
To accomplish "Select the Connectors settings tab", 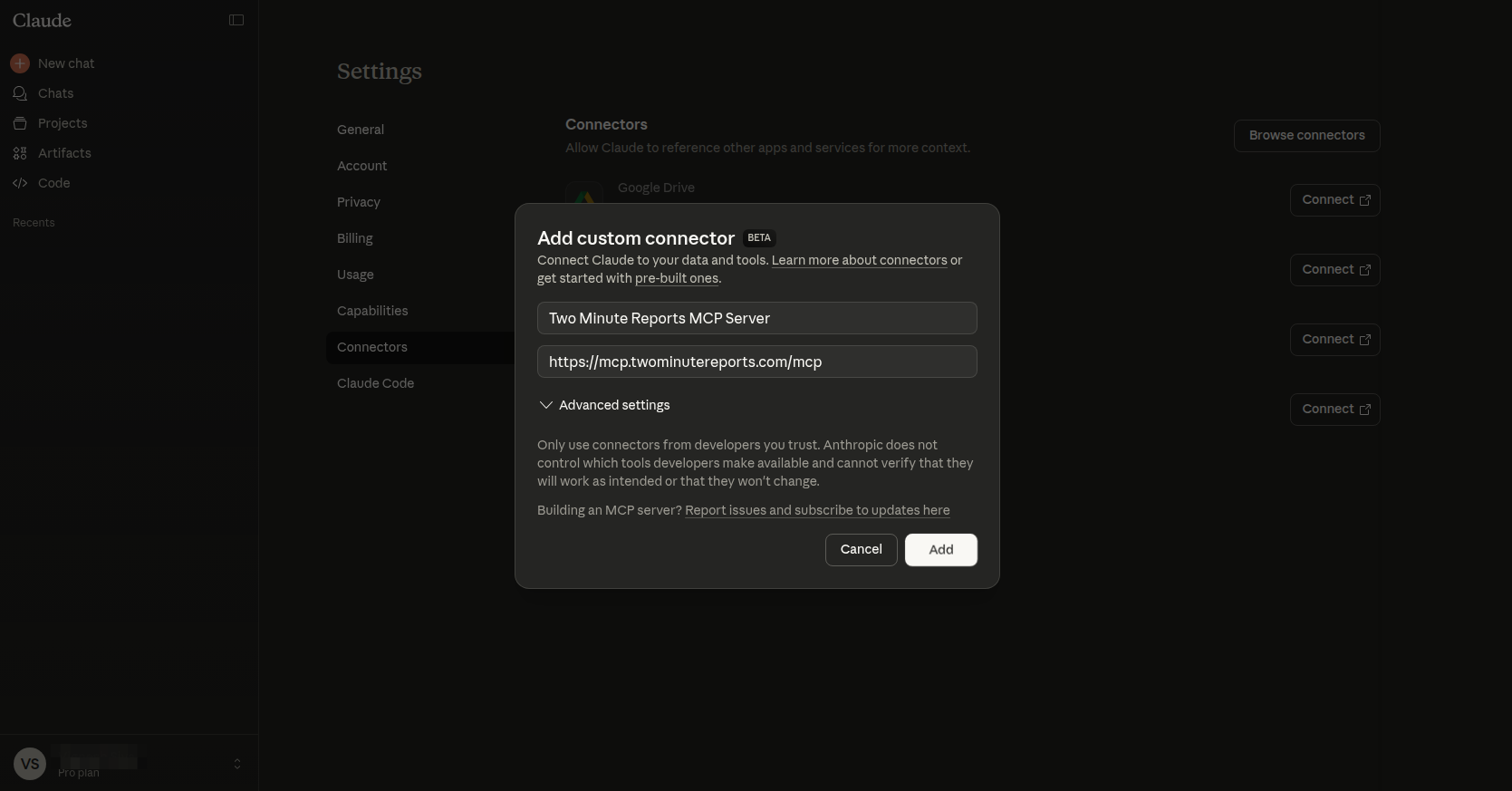I will pos(372,347).
